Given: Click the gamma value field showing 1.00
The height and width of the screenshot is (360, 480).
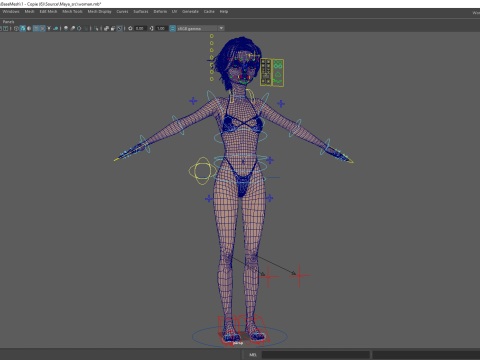Looking at the screenshot, I should 161,29.
